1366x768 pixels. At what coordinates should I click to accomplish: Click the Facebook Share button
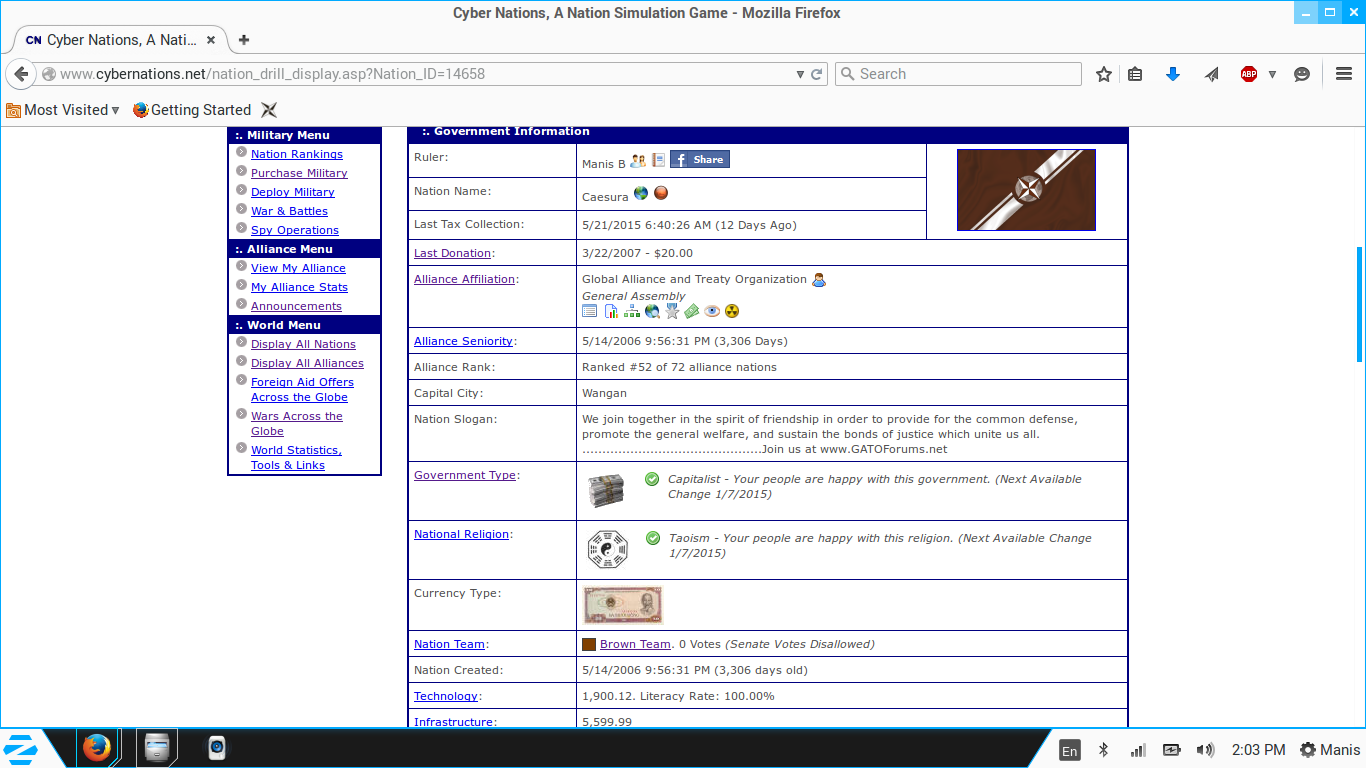coord(700,160)
